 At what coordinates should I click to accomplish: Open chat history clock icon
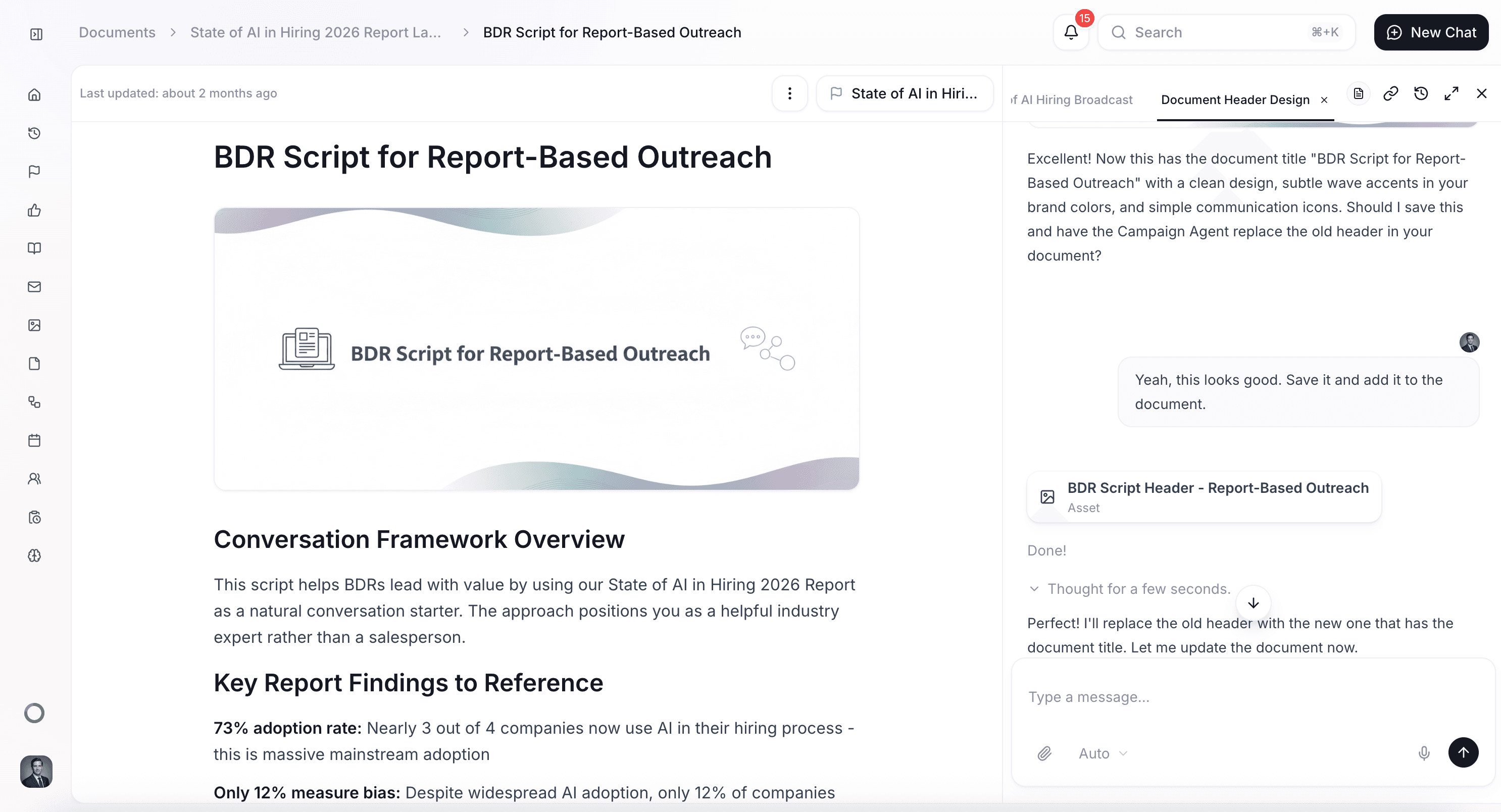pos(1421,94)
